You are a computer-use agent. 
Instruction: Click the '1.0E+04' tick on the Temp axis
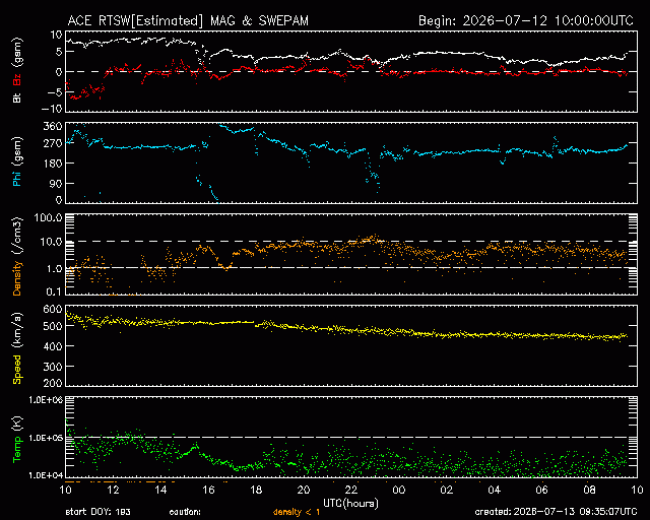pyautogui.click(x=46, y=475)
